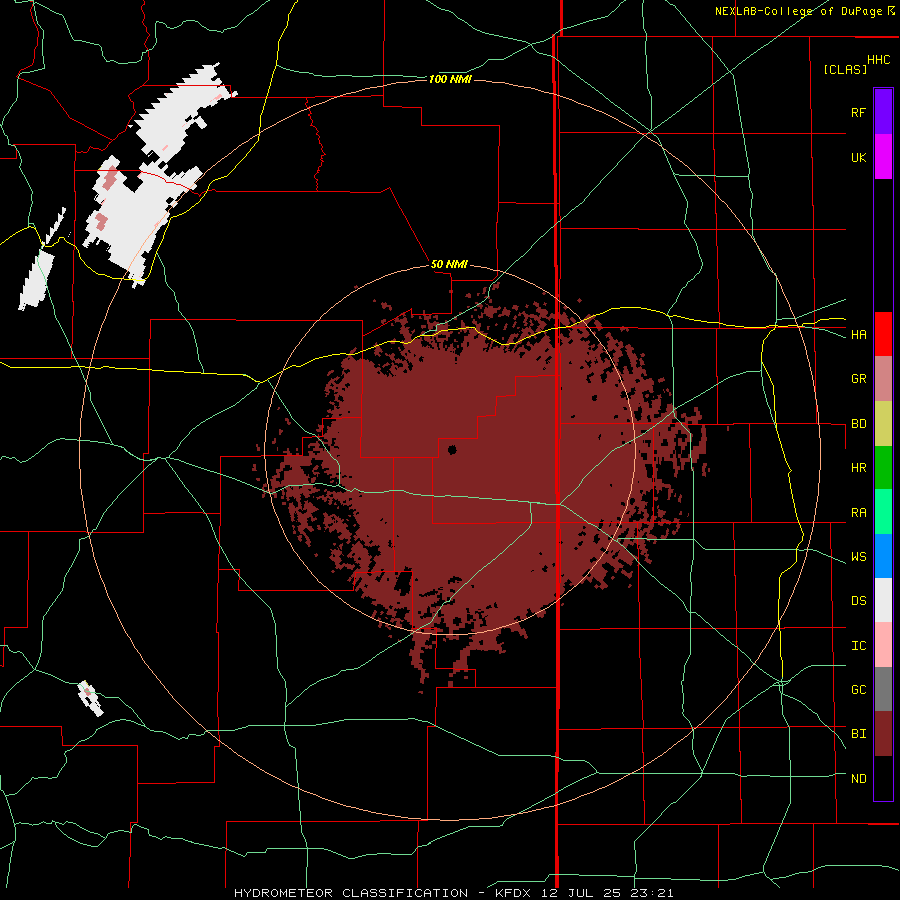
Task: Click the IC light pink legend swatch
Action: coord(883,645)
